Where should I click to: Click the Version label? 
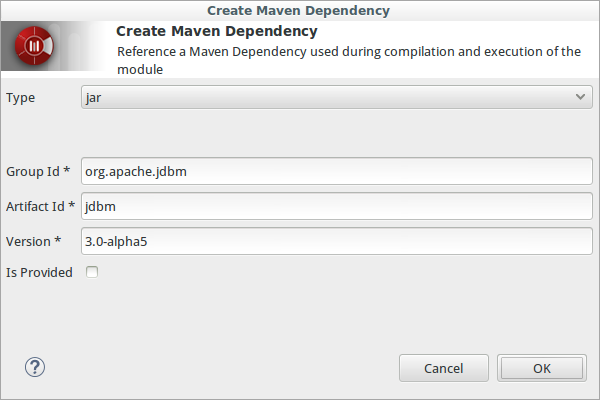[x=33, y=242]
